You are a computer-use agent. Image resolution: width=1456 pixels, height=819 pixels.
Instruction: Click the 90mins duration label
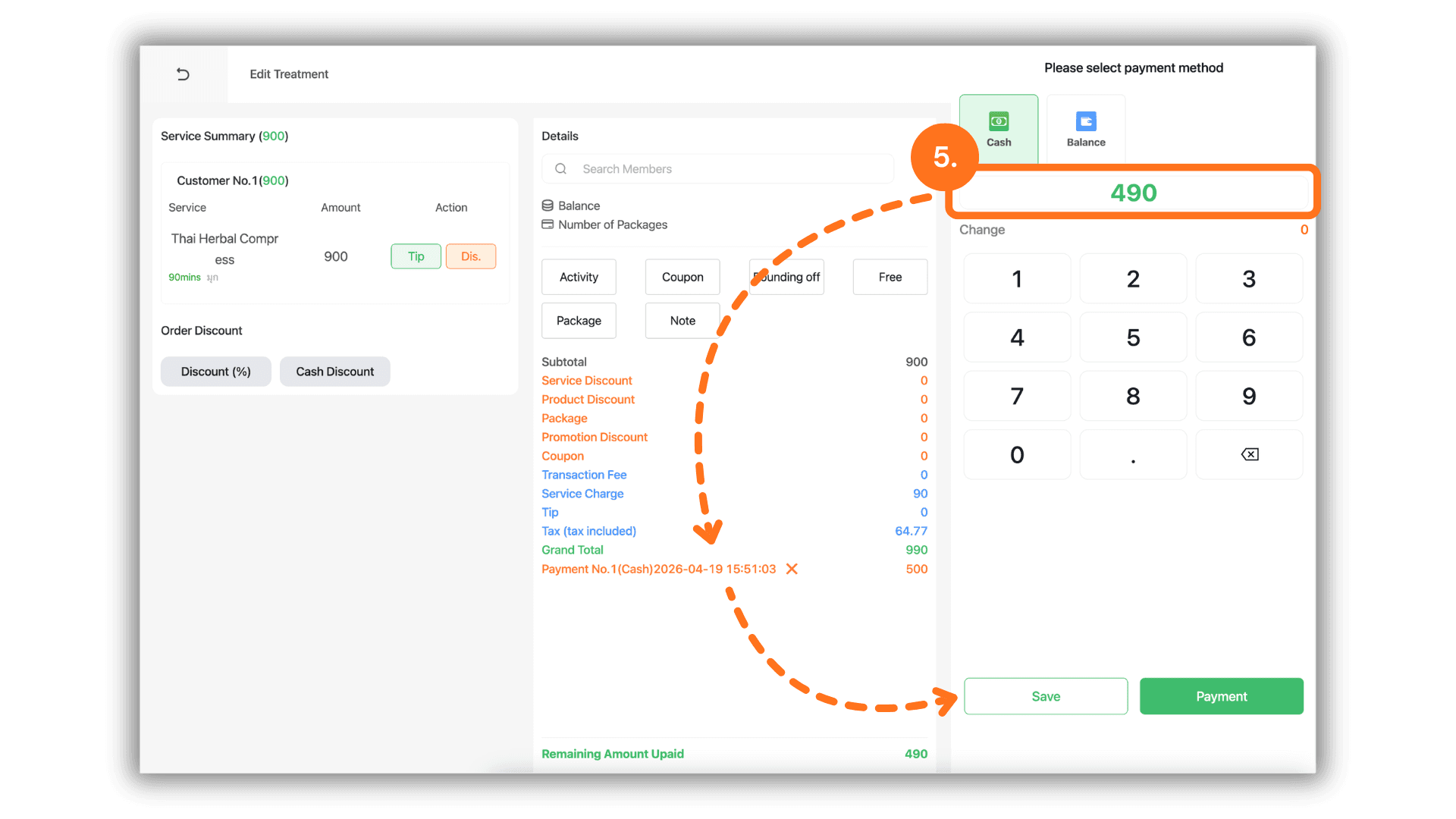184,278
